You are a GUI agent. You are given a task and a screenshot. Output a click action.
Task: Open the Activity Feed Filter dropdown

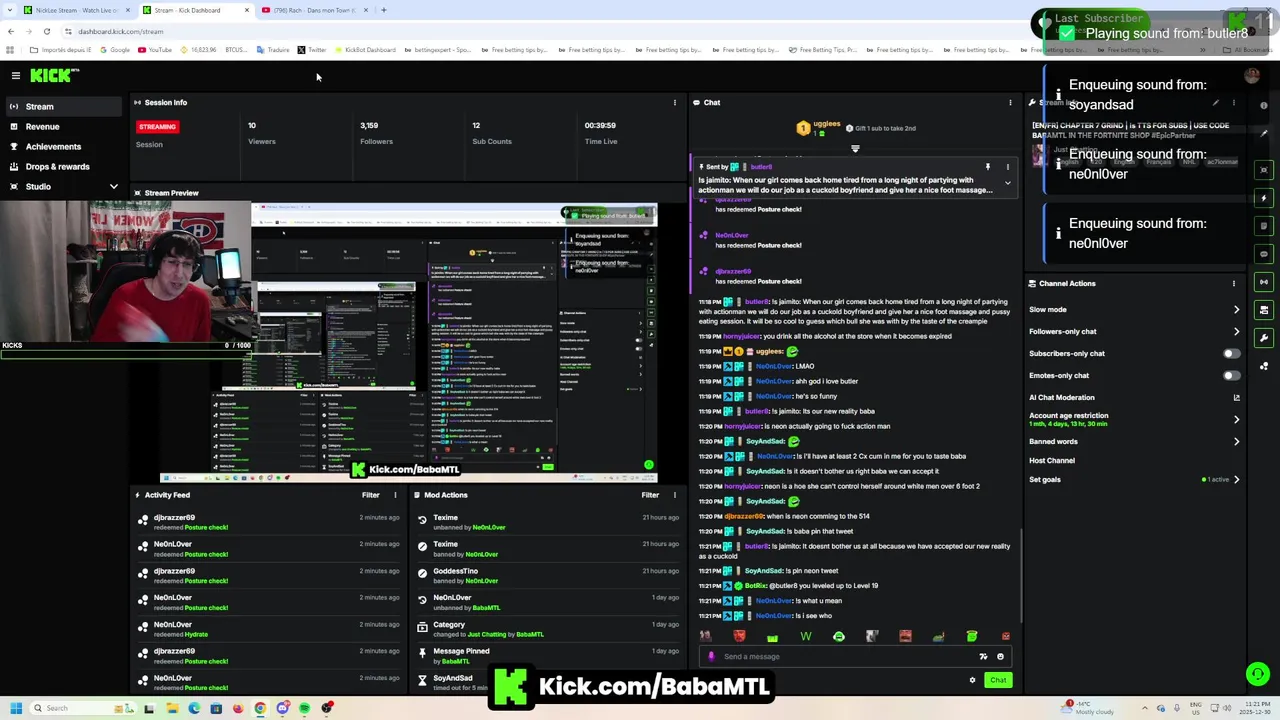pos(370,495)
